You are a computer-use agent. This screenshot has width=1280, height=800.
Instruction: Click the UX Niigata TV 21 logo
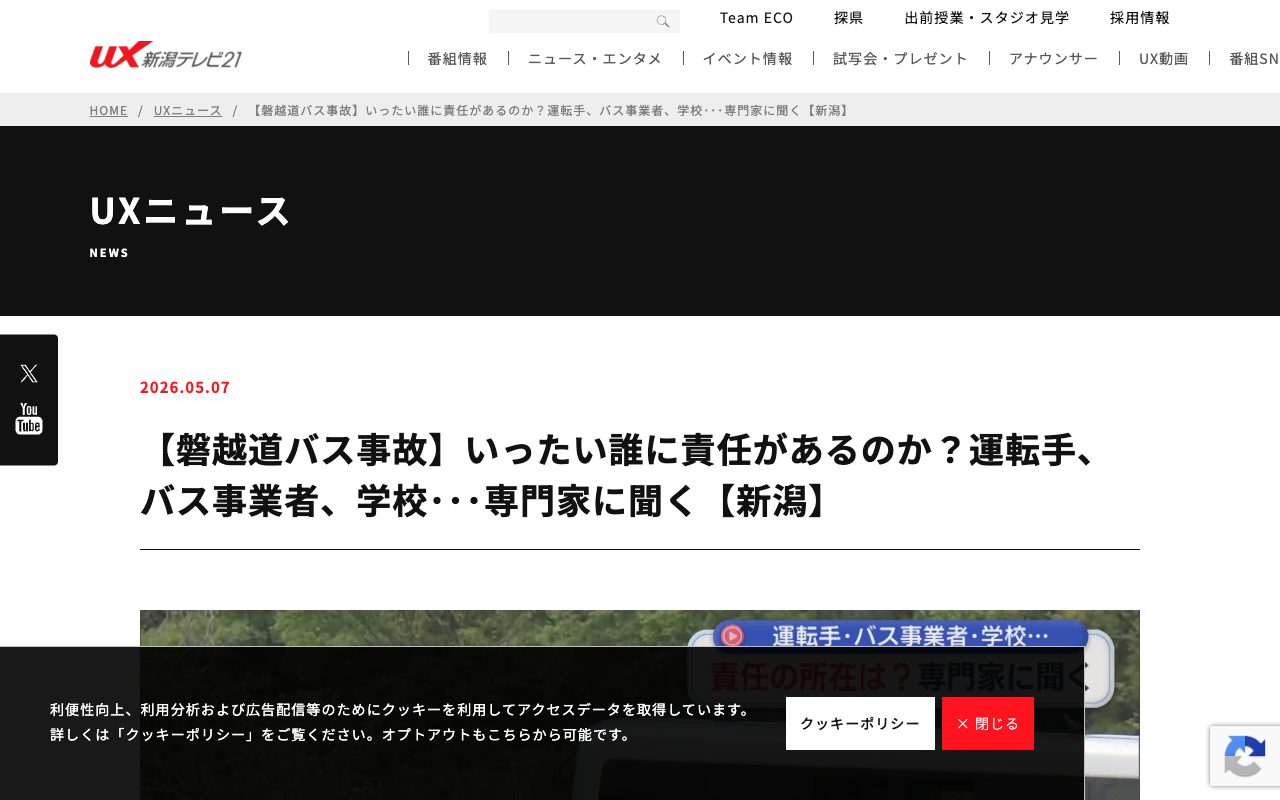[x=166, y=55]
